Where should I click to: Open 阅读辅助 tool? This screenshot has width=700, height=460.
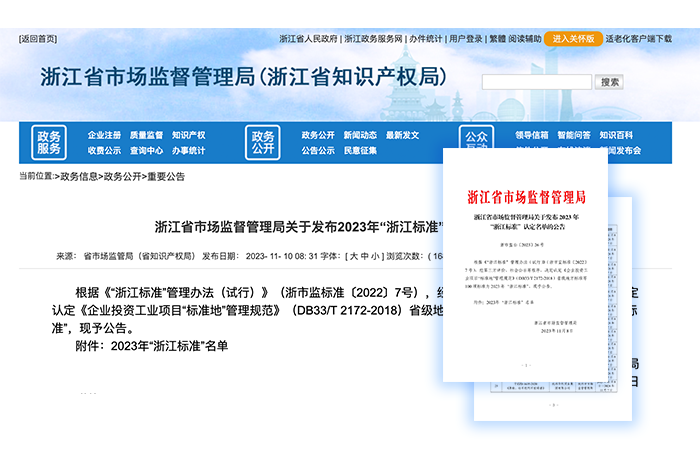(525, 39)
